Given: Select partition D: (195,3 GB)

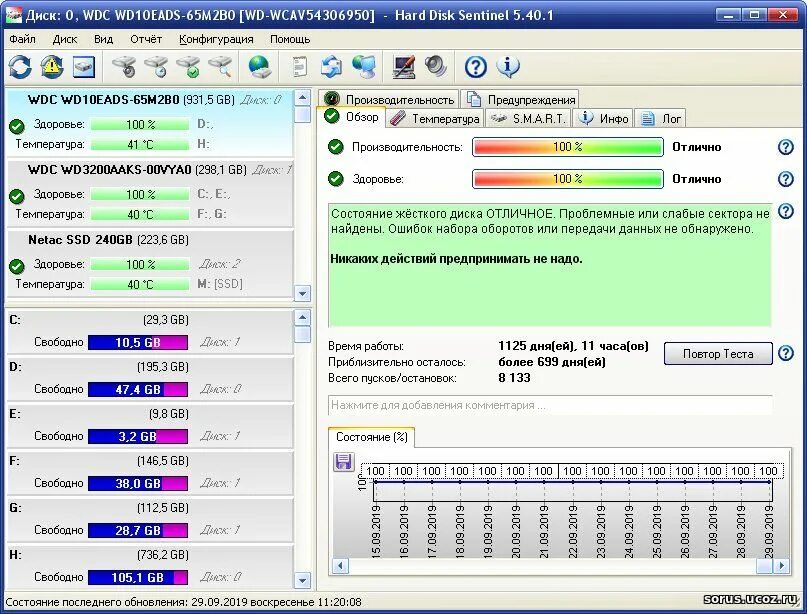Looking at the screenshot, I should (x=149, y=378).
